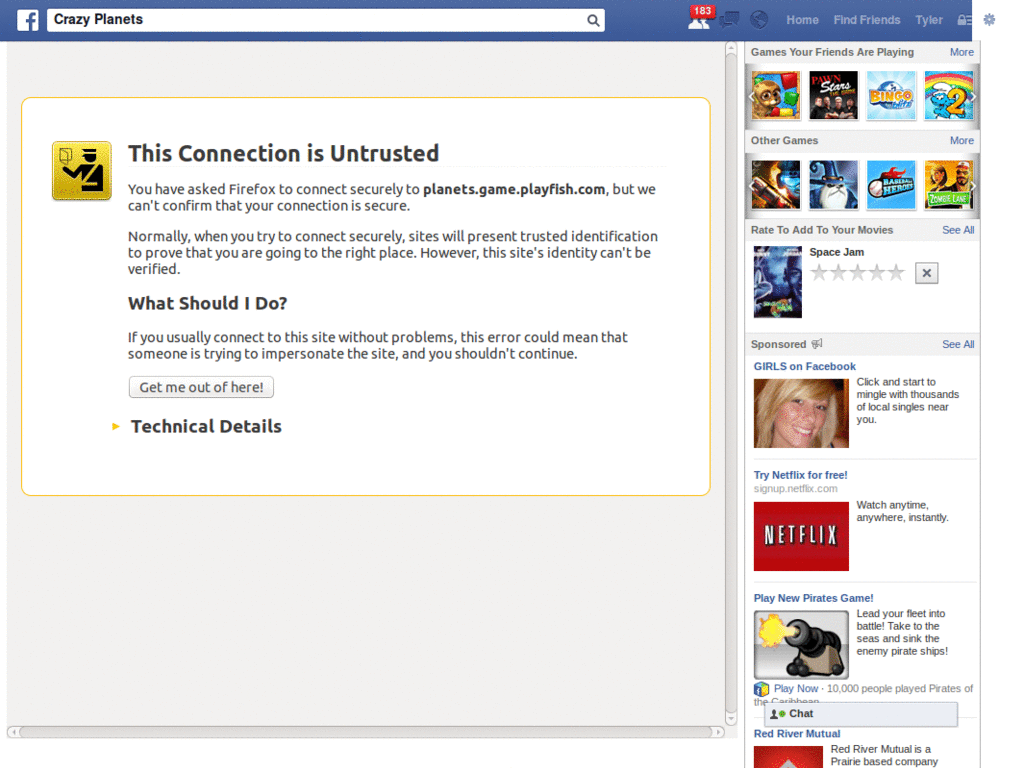Open the Red River Mutual ad link
Viewport: 1024px width, 768px height.
tap(797, 733)
